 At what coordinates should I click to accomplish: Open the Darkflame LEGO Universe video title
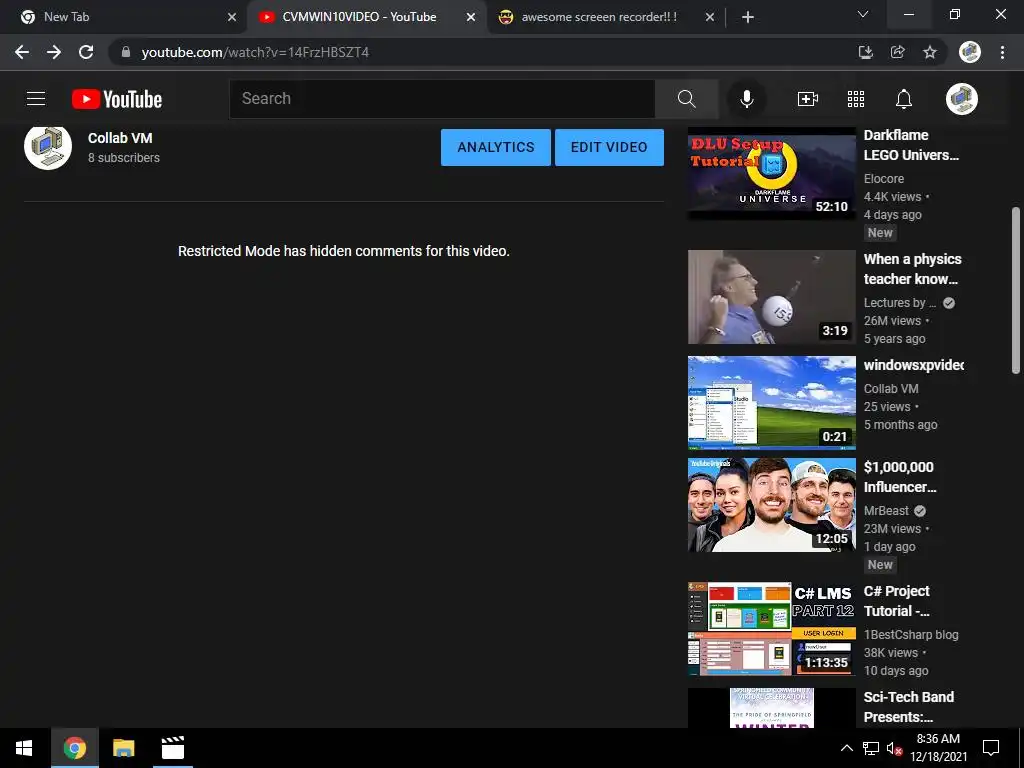point(911,145)
